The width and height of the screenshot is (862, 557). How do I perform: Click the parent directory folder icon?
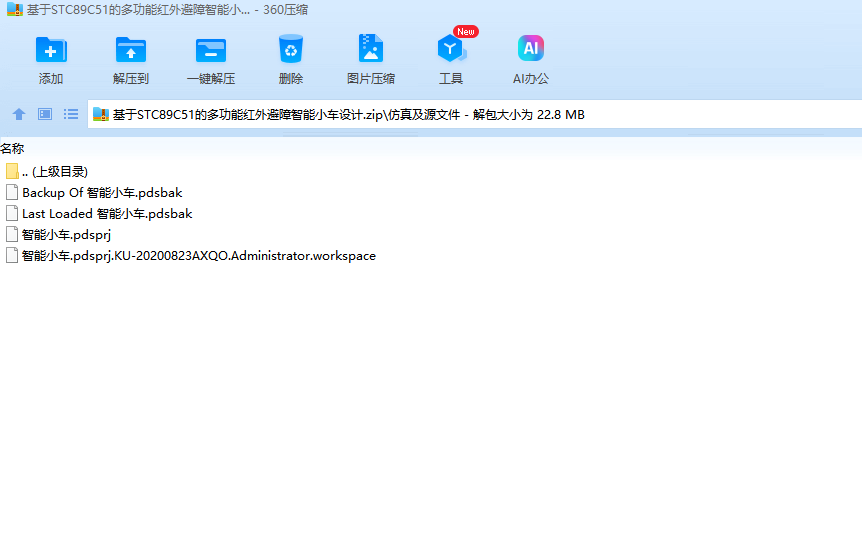[x=12, y=172]
